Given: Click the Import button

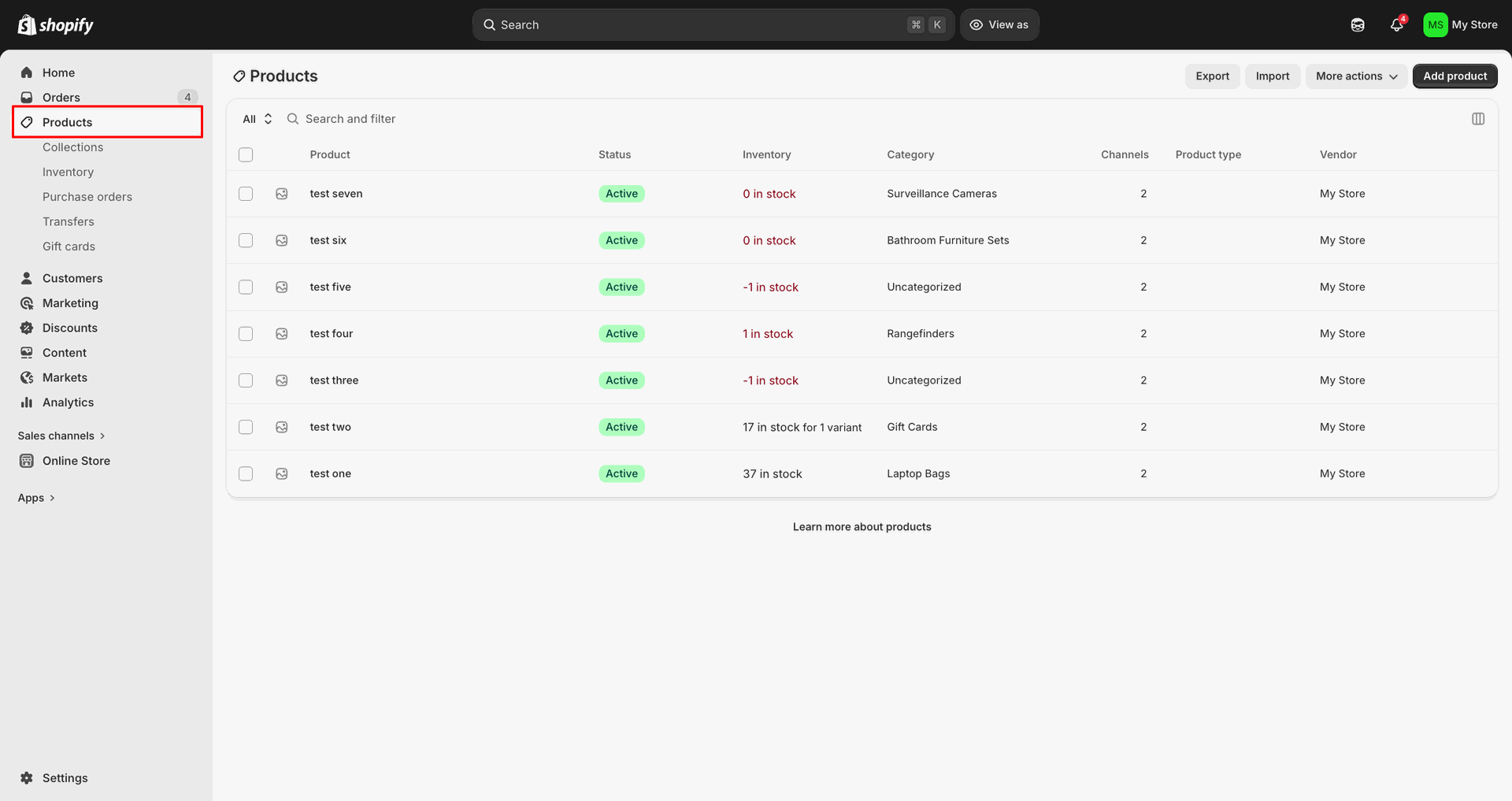Looking at the screenshot, I should [x=1273, y=76].
